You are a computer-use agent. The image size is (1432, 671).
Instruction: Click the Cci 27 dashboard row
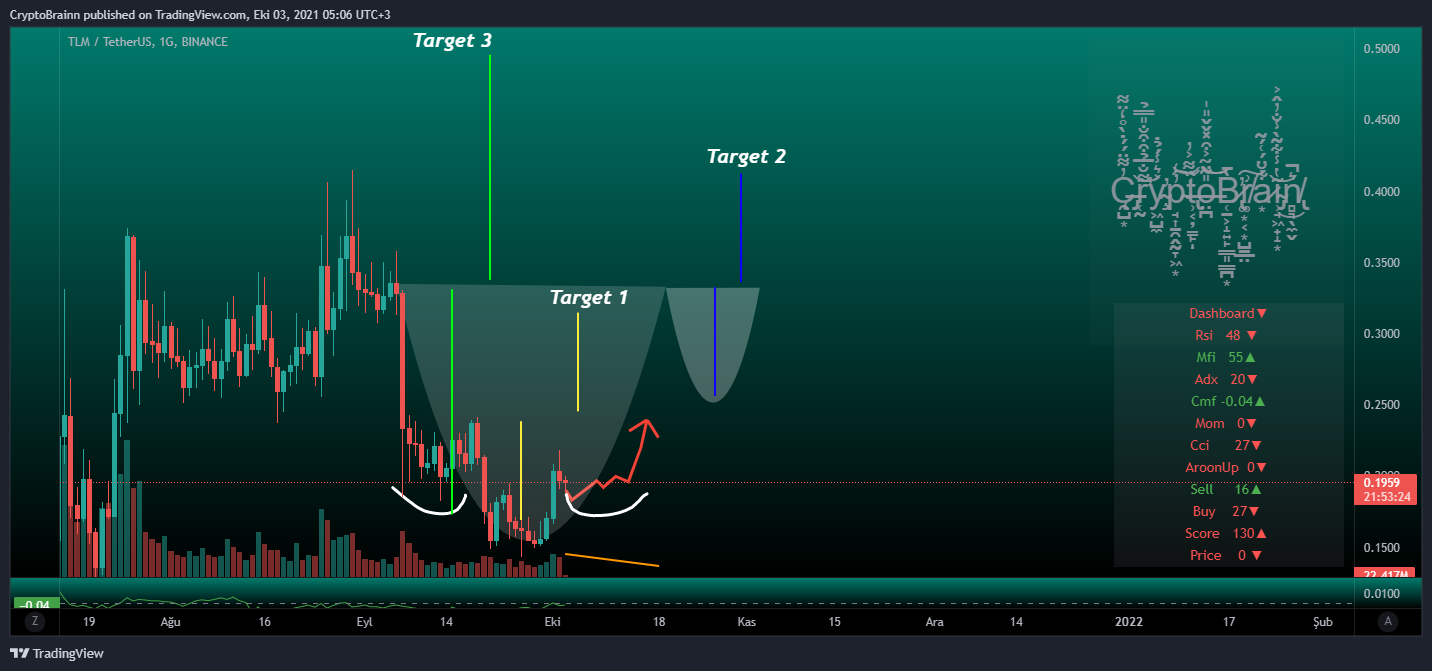coord(1228,445)
